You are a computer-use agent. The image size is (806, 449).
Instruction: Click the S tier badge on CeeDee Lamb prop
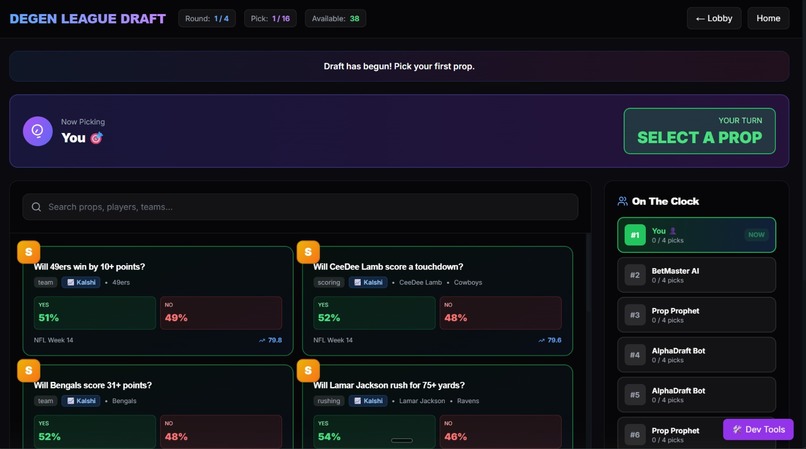[308, 252]
